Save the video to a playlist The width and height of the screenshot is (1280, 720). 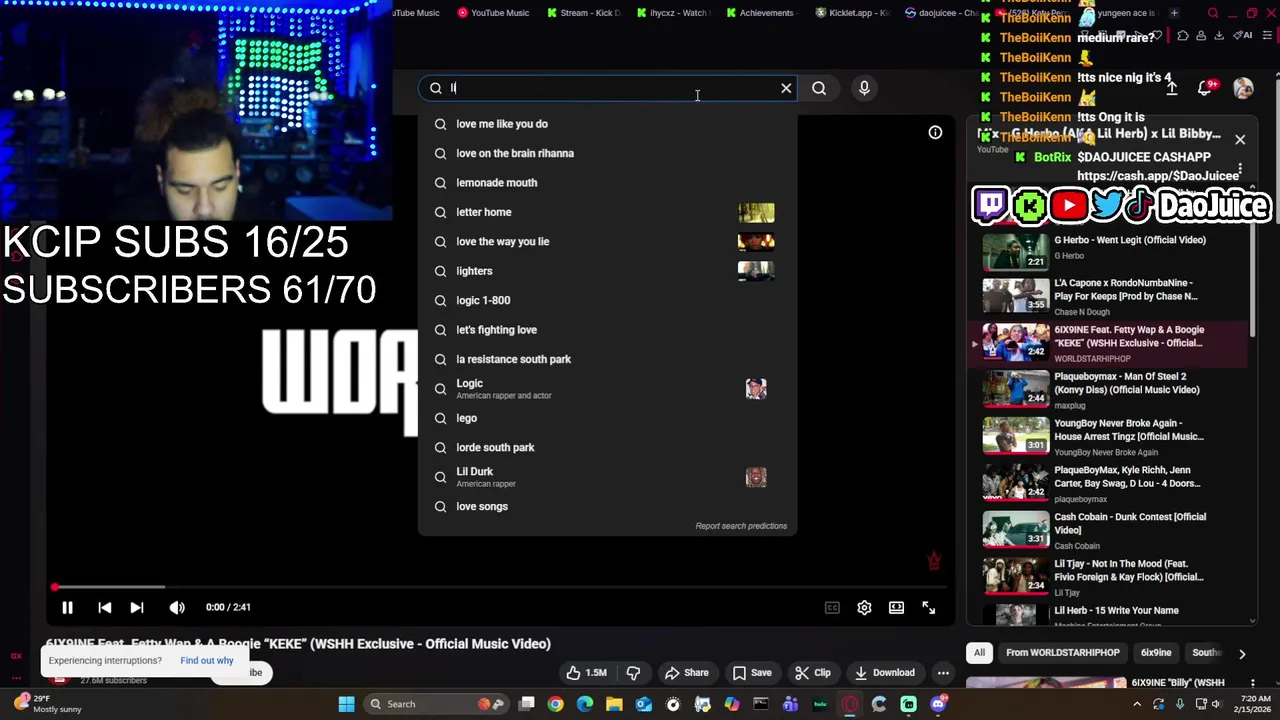[x=752, y=673]
